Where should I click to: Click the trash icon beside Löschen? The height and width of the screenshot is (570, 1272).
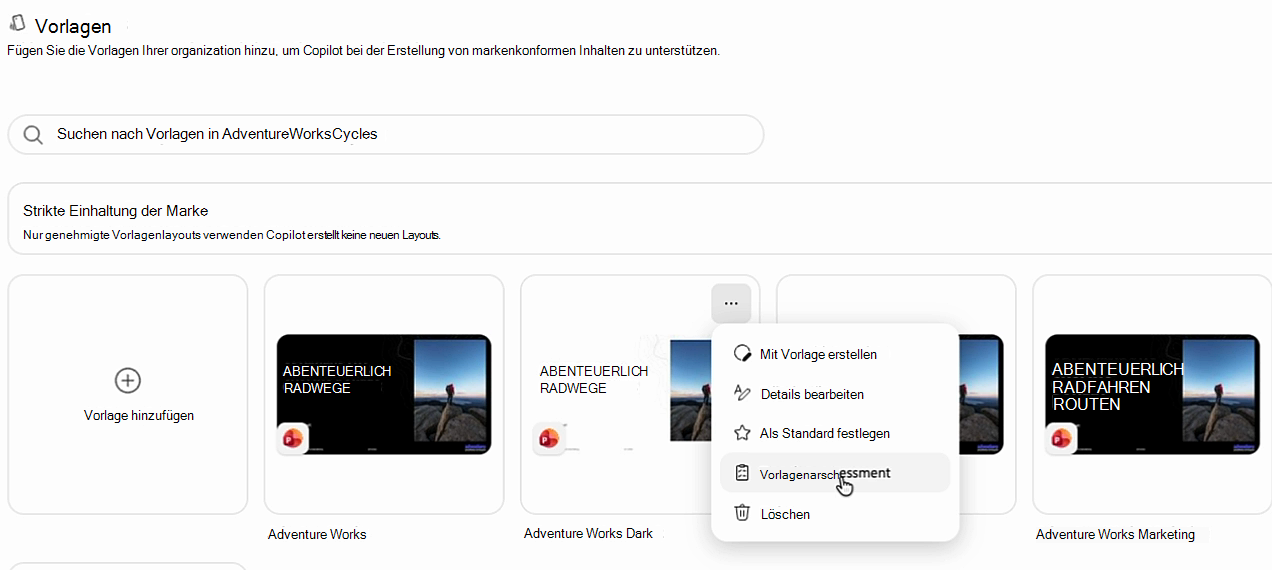pos(742,513)
